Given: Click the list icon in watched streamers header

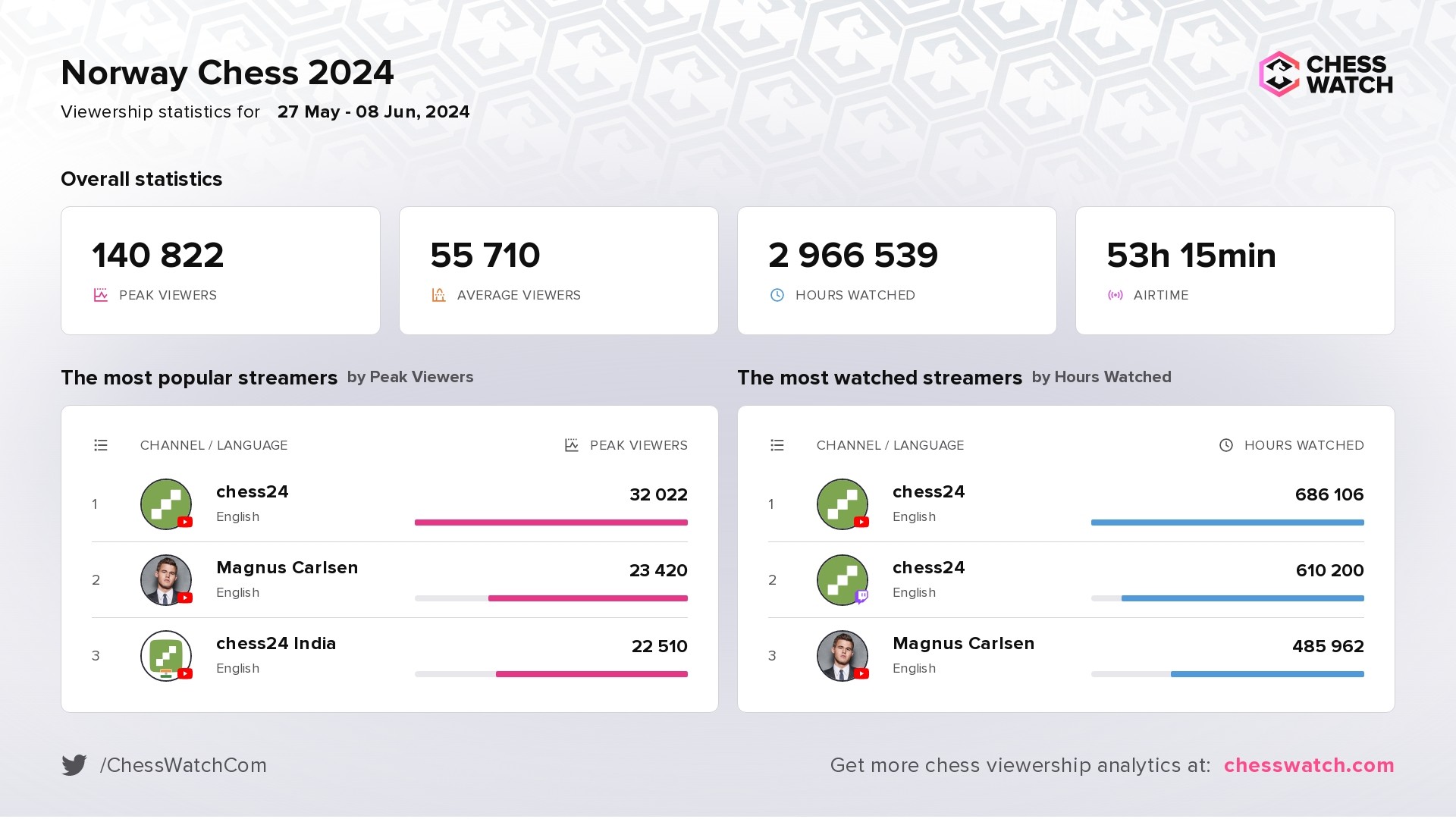Looking at the screenshot, I should pos(777,445).
